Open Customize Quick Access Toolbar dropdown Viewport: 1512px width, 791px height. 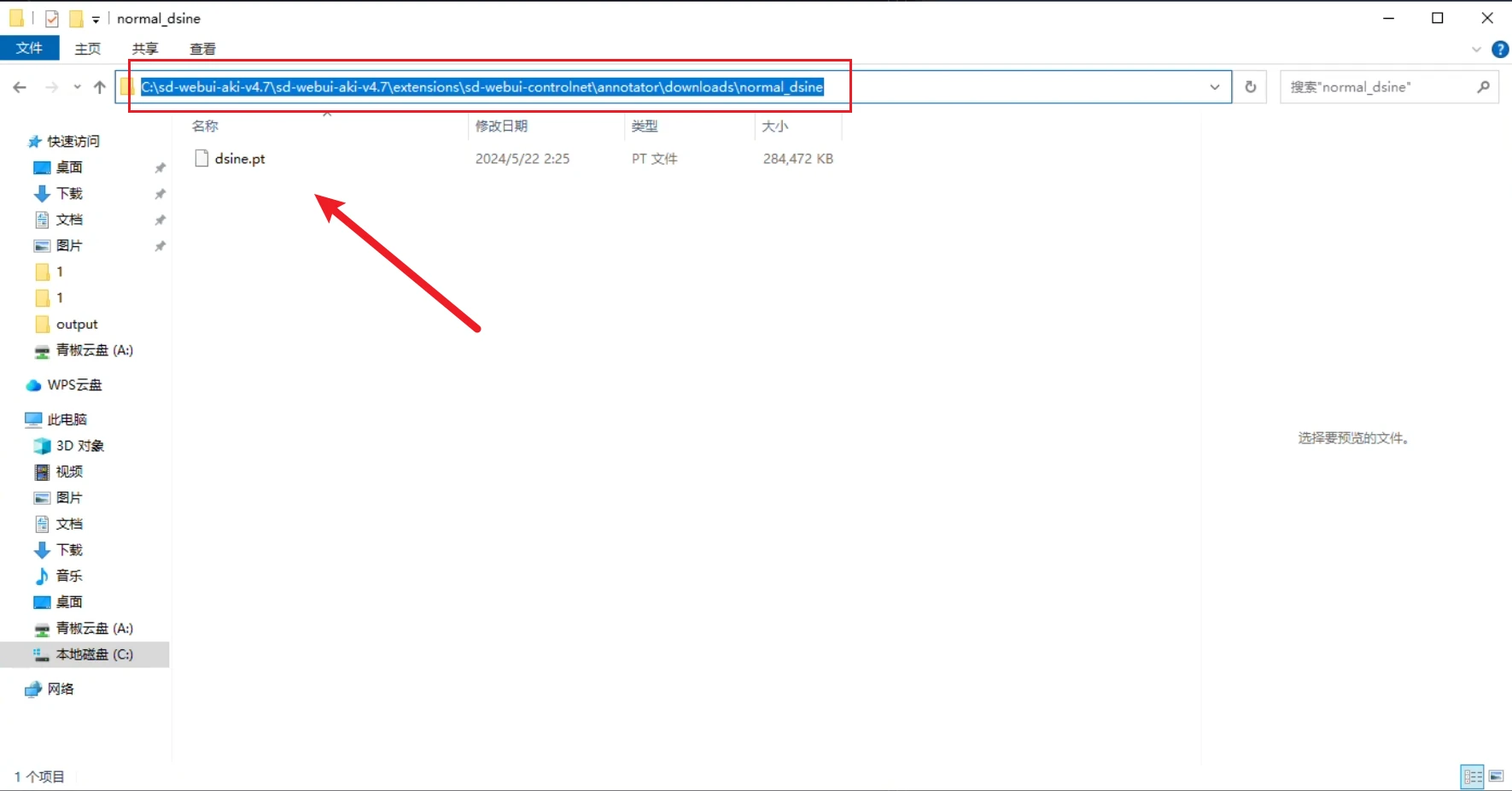tap(96, 19)
